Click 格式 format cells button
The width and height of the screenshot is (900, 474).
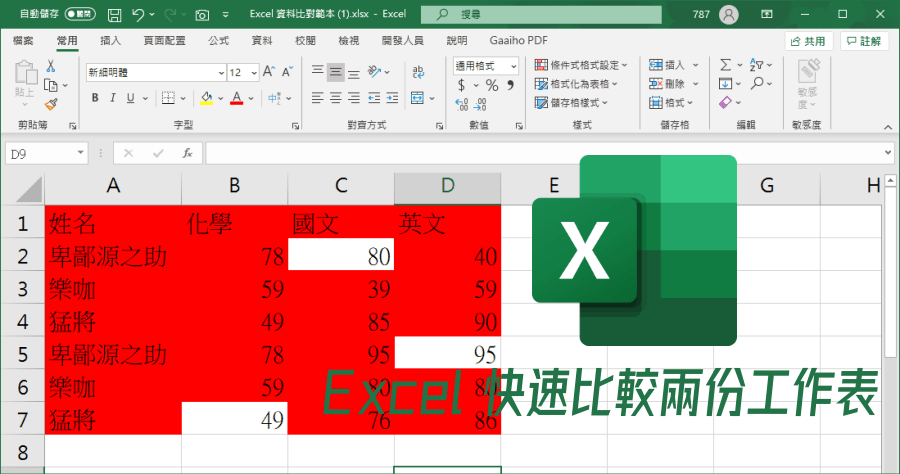672,103
